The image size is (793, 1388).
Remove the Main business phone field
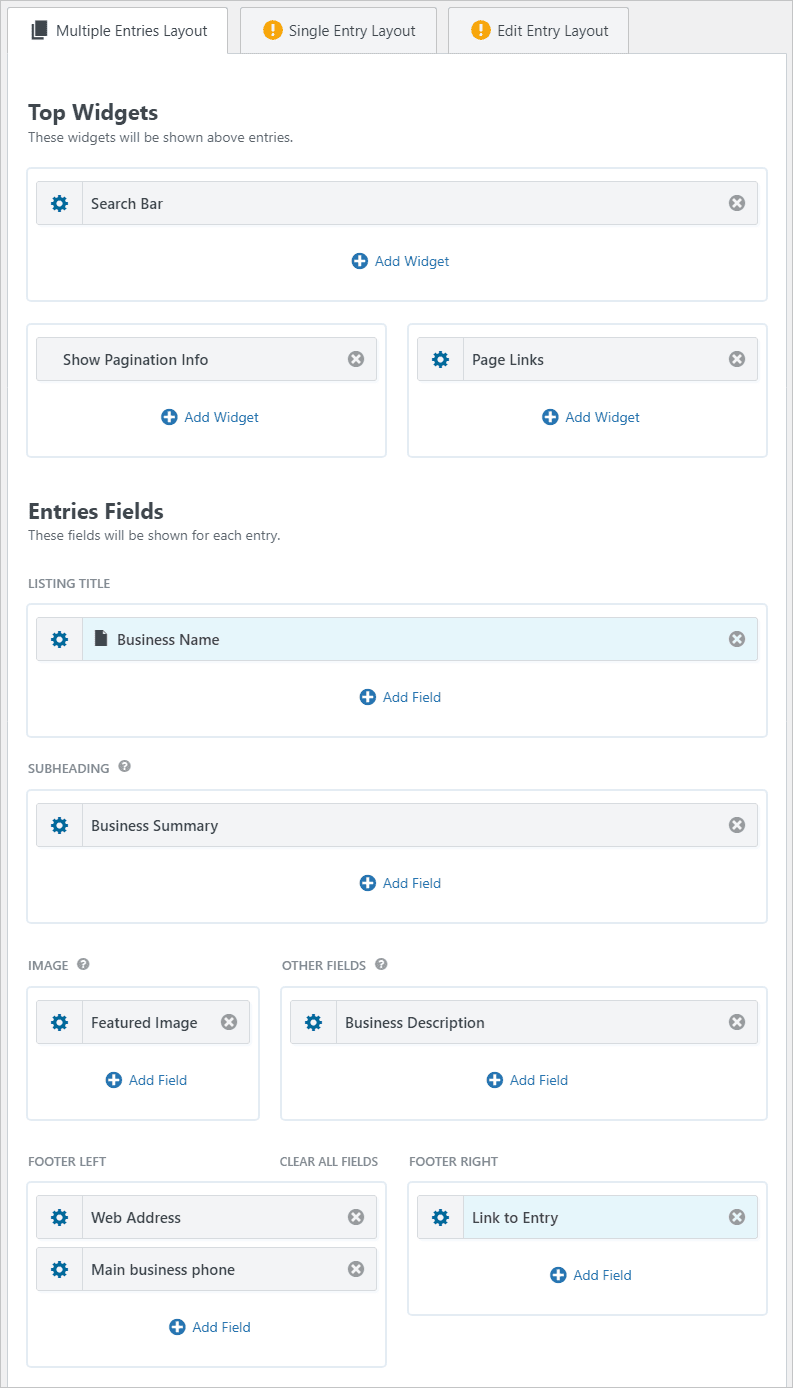coord(356,1269)
